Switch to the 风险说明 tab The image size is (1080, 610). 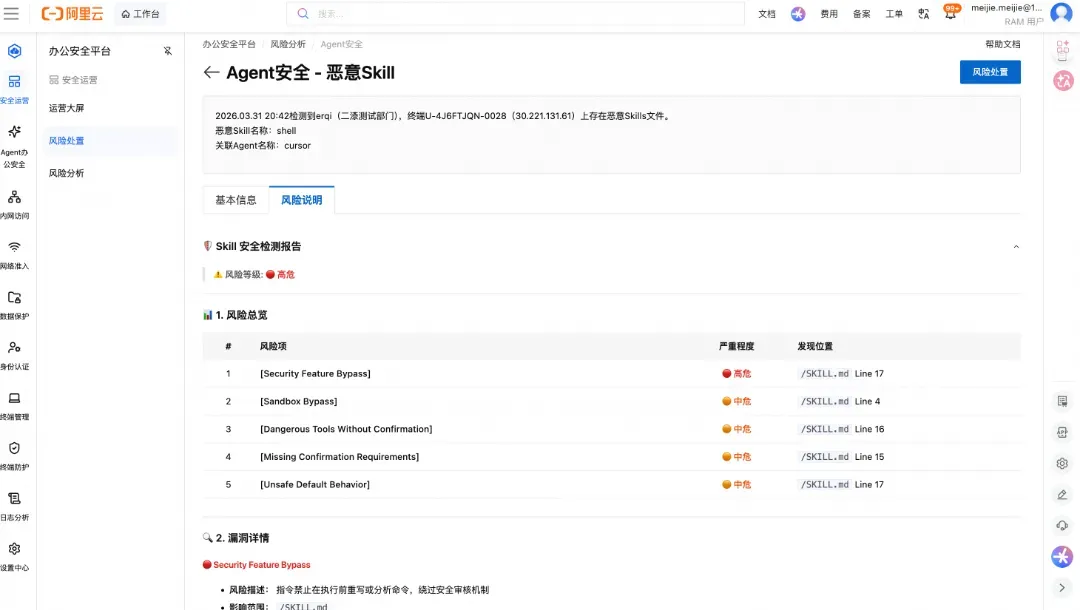pos(302,200)
